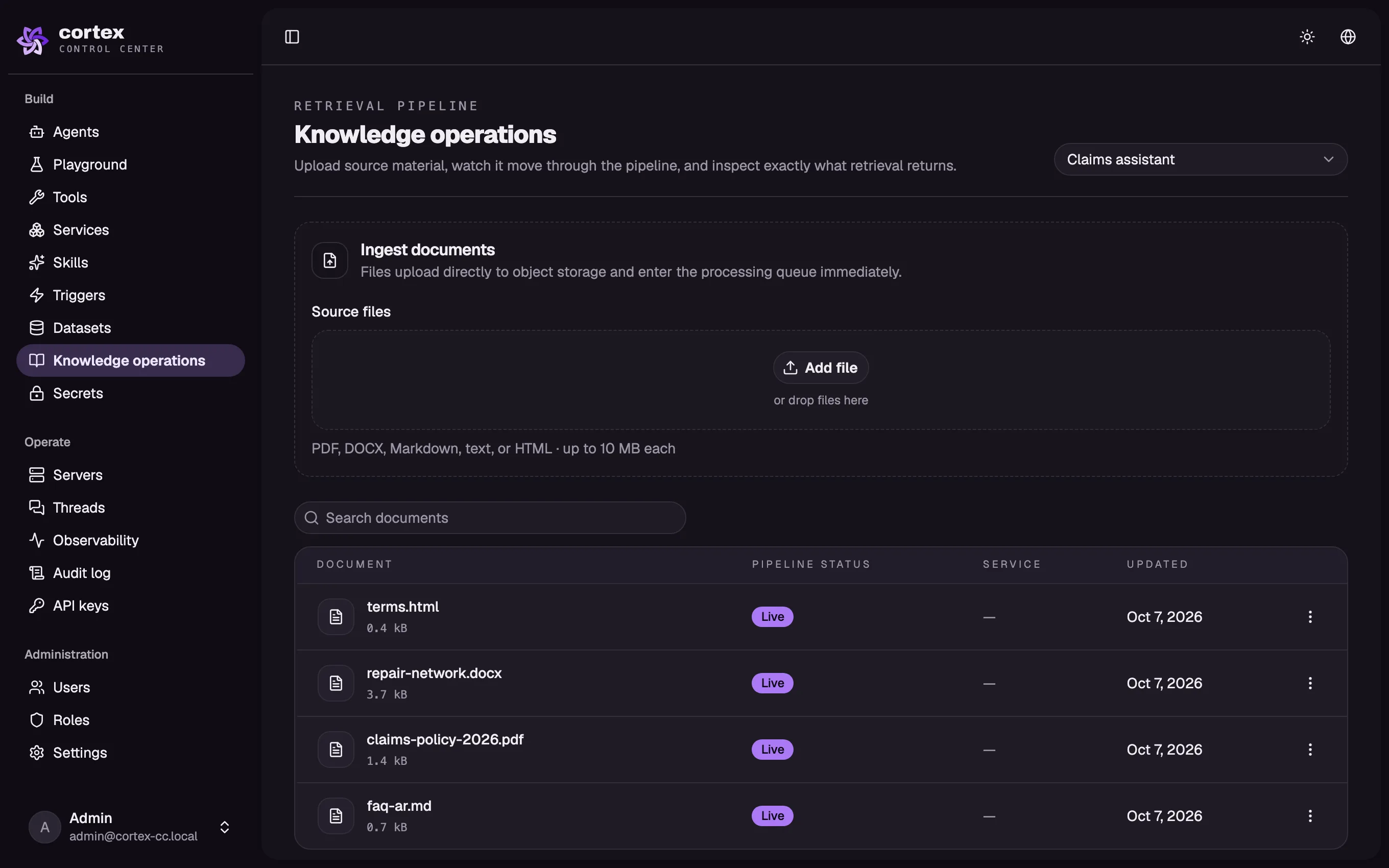This screenshot has width=1389, height=868.
Task: Open Playground in the sidebar
Action: 130,165
